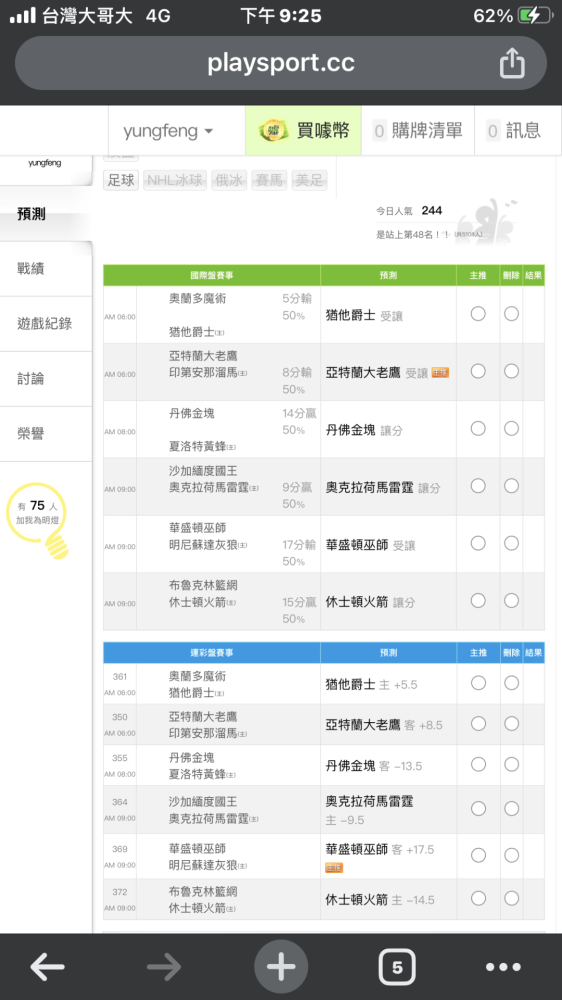Select 主推 radio for 亞特蘭大老鷹 受讓
The height and width of the screenshot is (1000, 562).
click(x=478, y=371)
